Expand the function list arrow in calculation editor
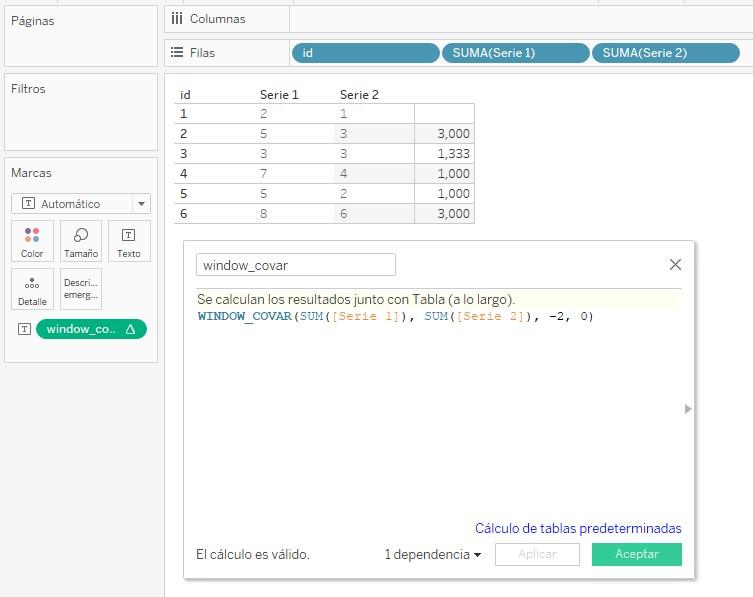Viewport: 753px width, 597px height. pos(686,409)
